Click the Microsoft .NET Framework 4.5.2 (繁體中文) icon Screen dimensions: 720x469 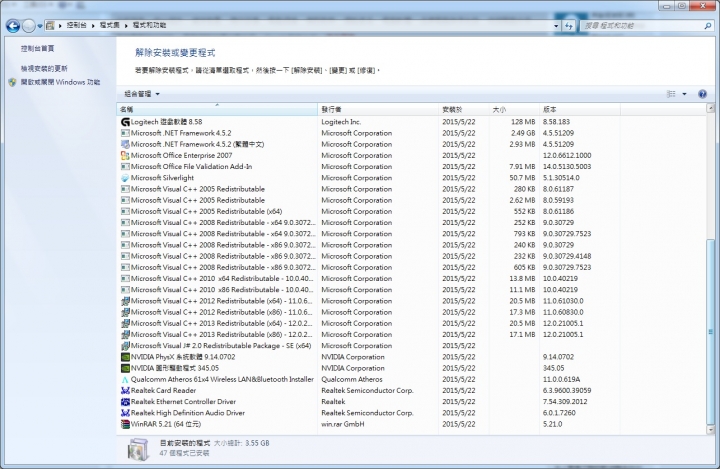(125, 144)
